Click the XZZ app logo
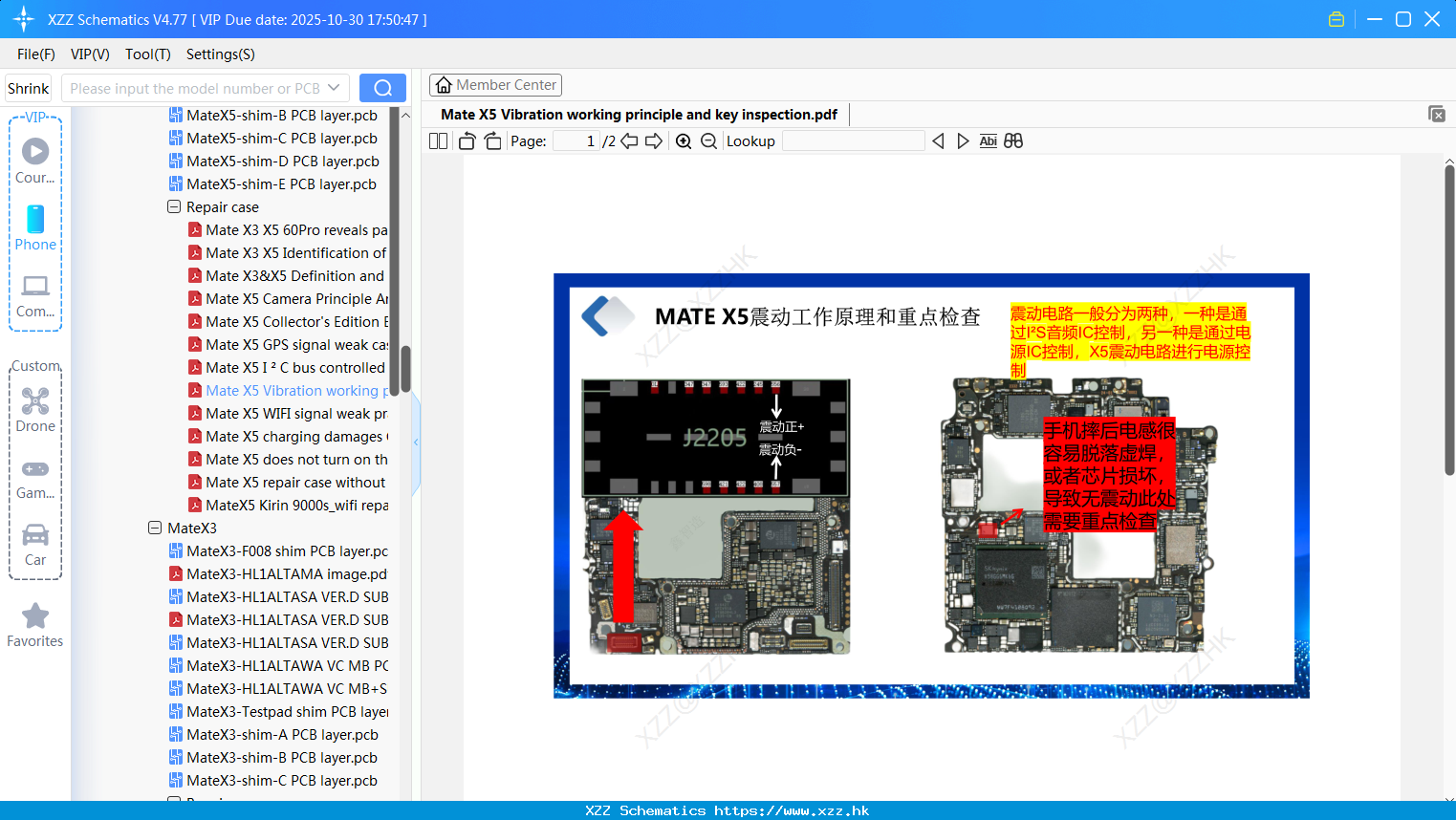Viewport: 1456px width, 820px height. (x=24, y=19)
